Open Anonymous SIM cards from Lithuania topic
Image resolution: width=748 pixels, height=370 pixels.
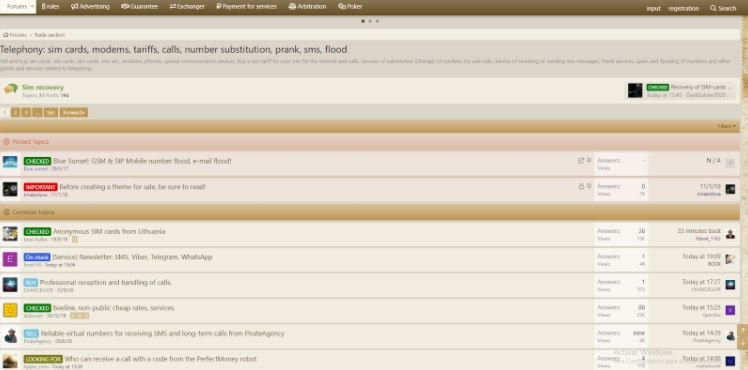[109, 231]
